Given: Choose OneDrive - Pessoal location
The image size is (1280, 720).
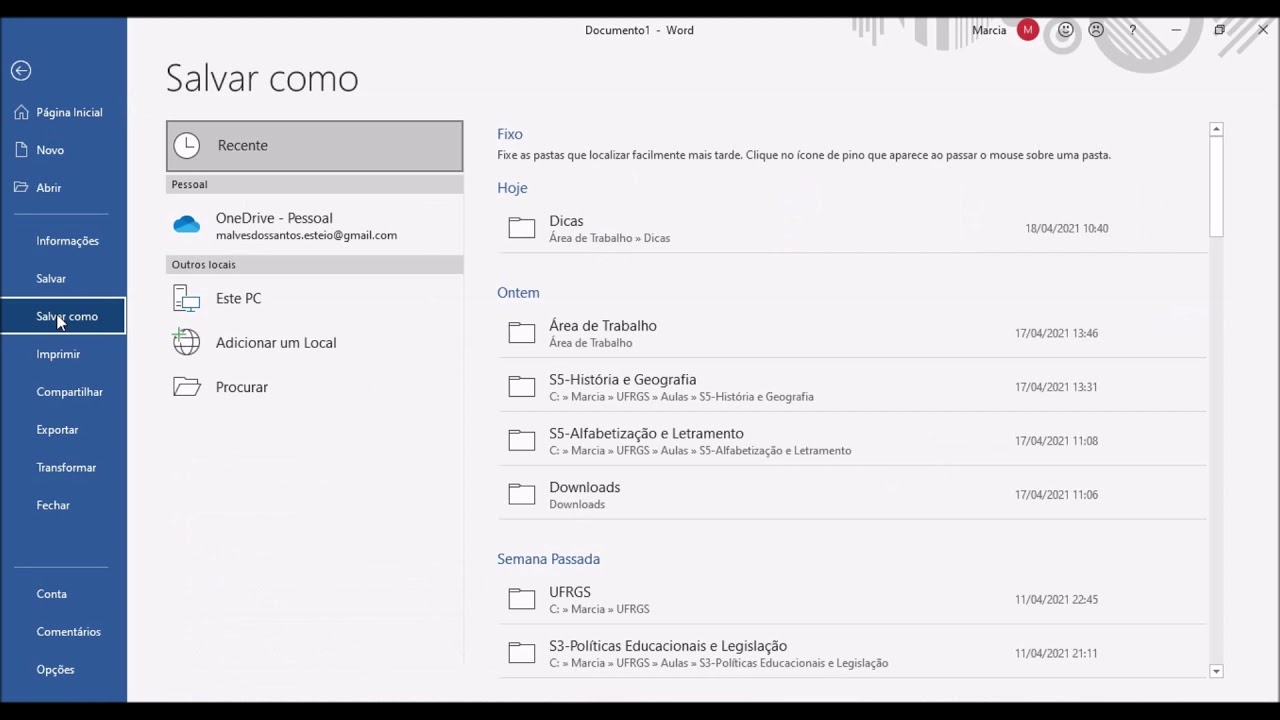Looking at the screenshot, I should point(315,226).
